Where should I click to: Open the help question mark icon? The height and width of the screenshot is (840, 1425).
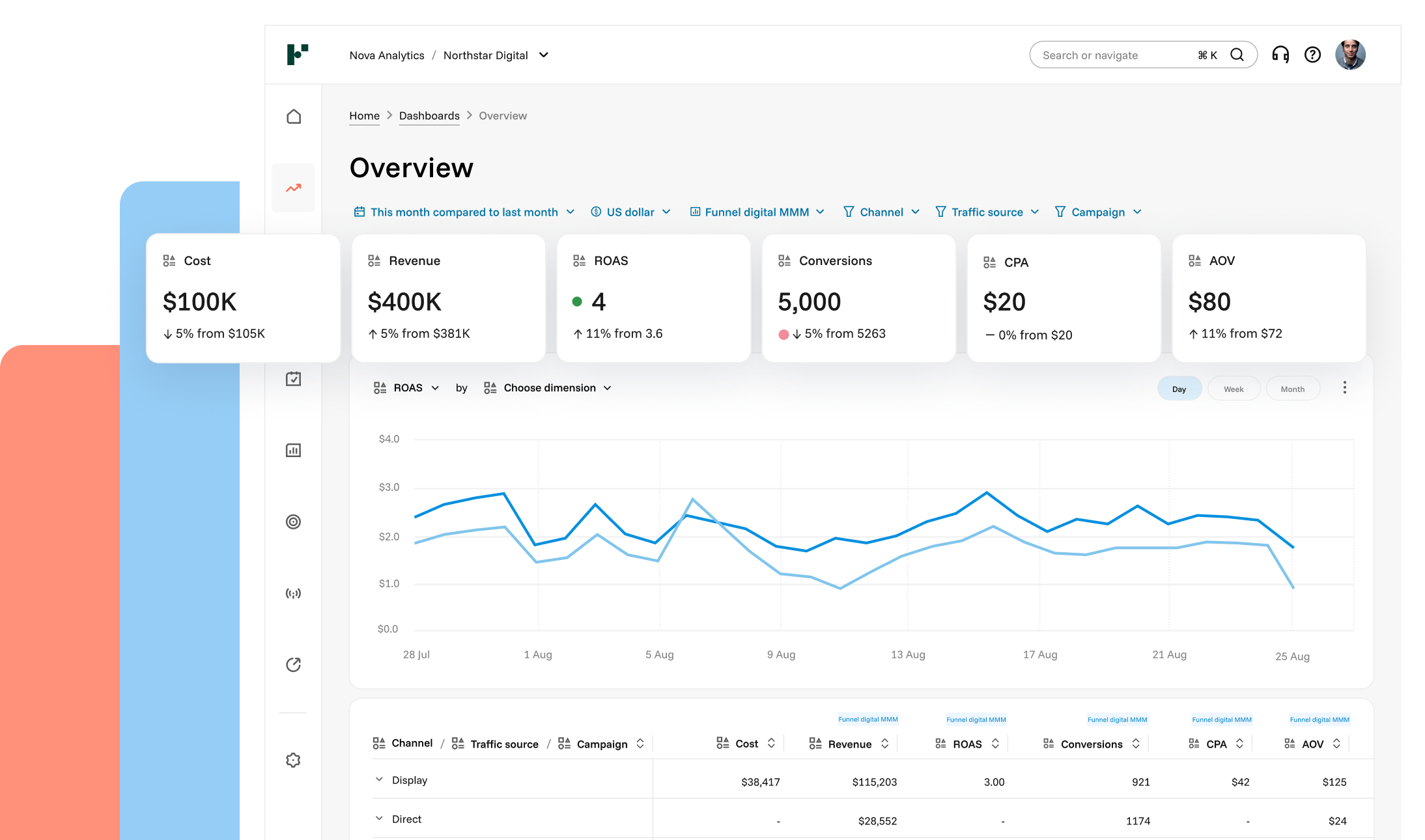click(x=1312, y=55)
